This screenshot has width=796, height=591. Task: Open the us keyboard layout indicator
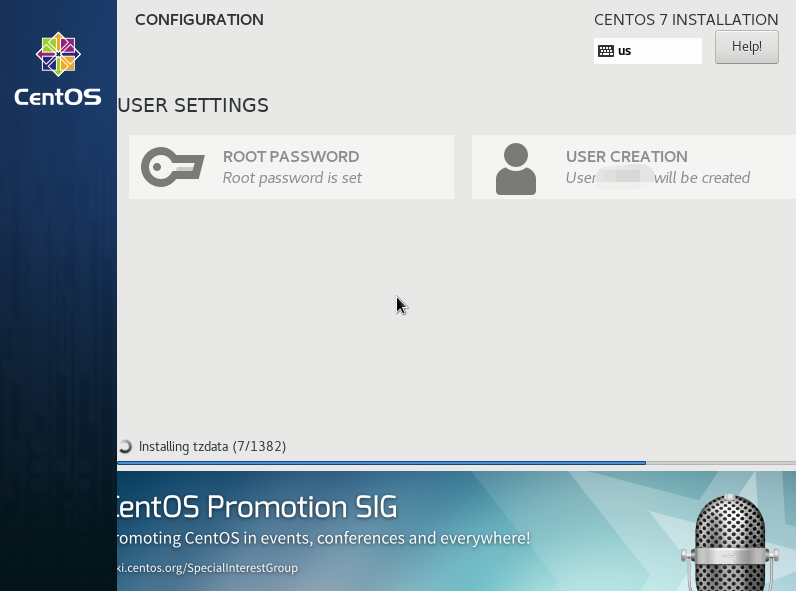pyautogui.click(x=648, y=51)
